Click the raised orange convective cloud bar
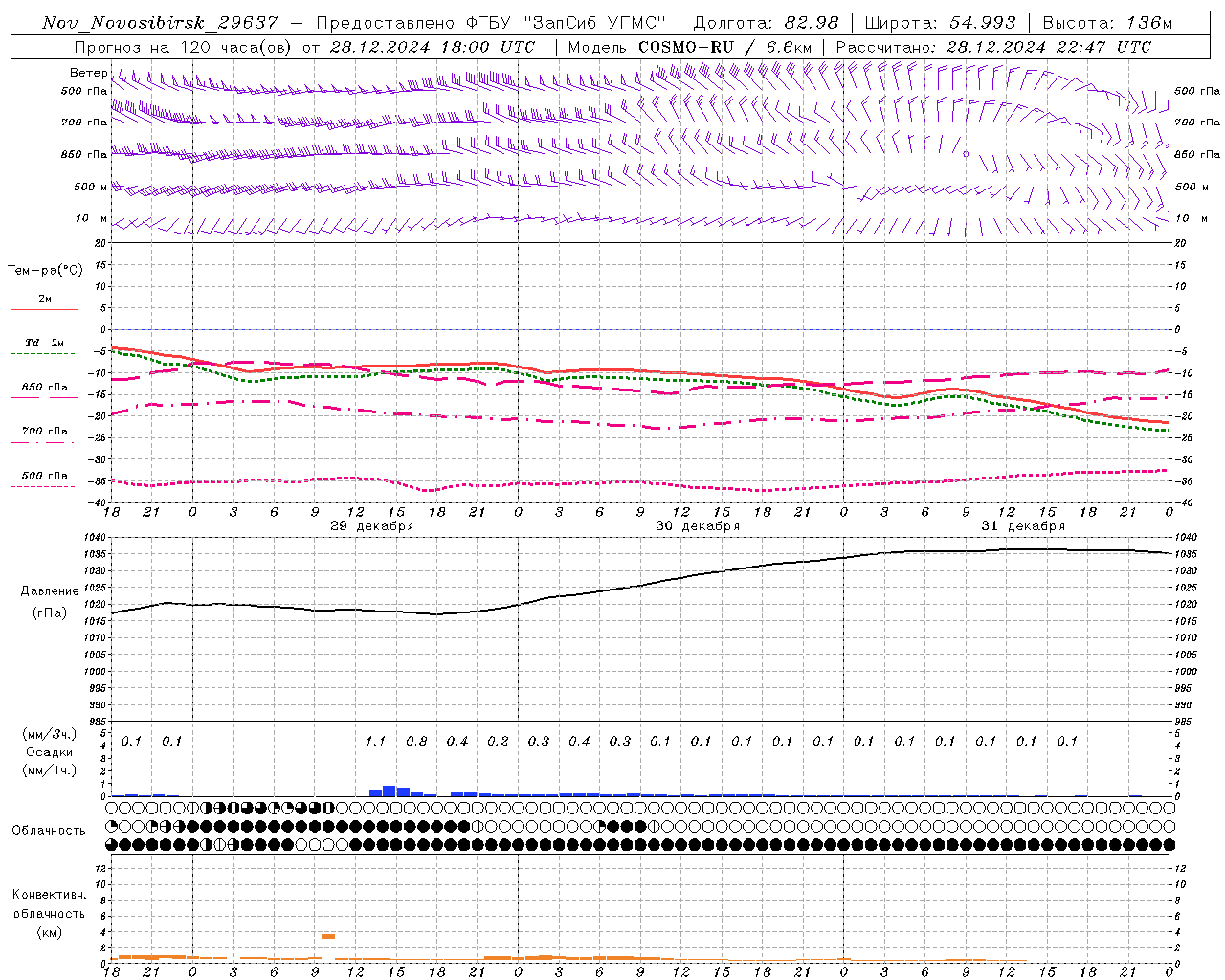 click(328, 936)
